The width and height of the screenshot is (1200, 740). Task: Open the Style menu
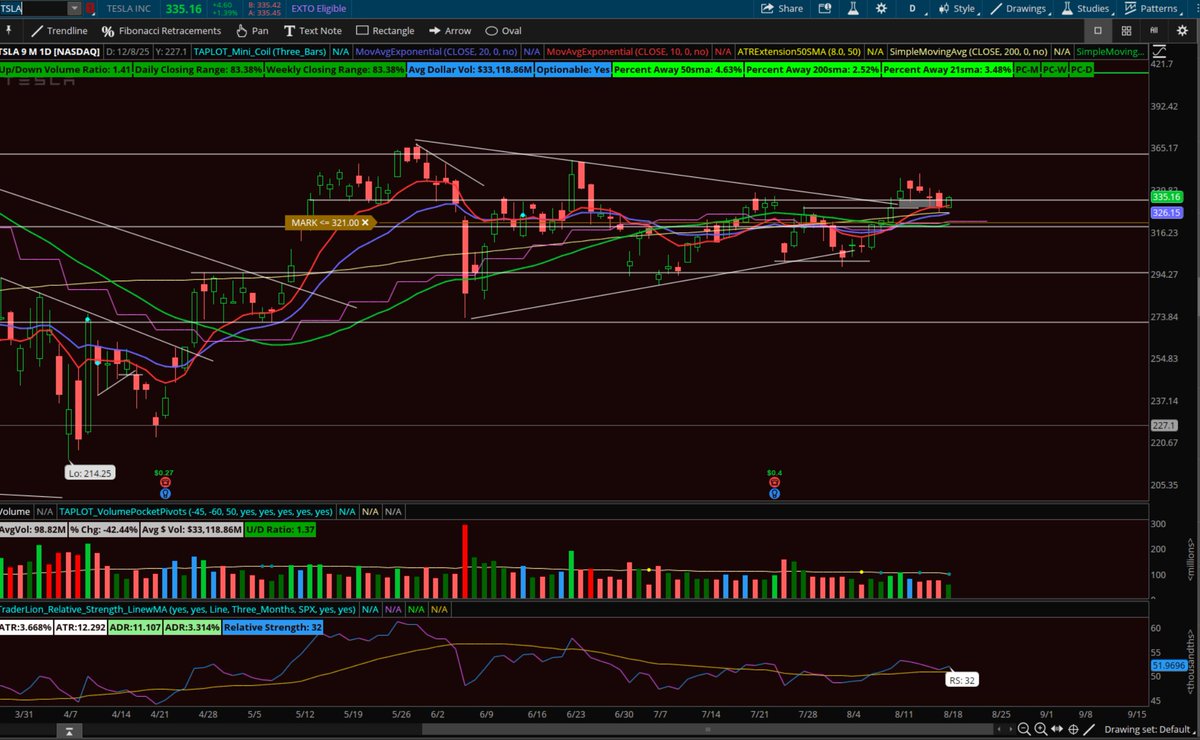956,8
